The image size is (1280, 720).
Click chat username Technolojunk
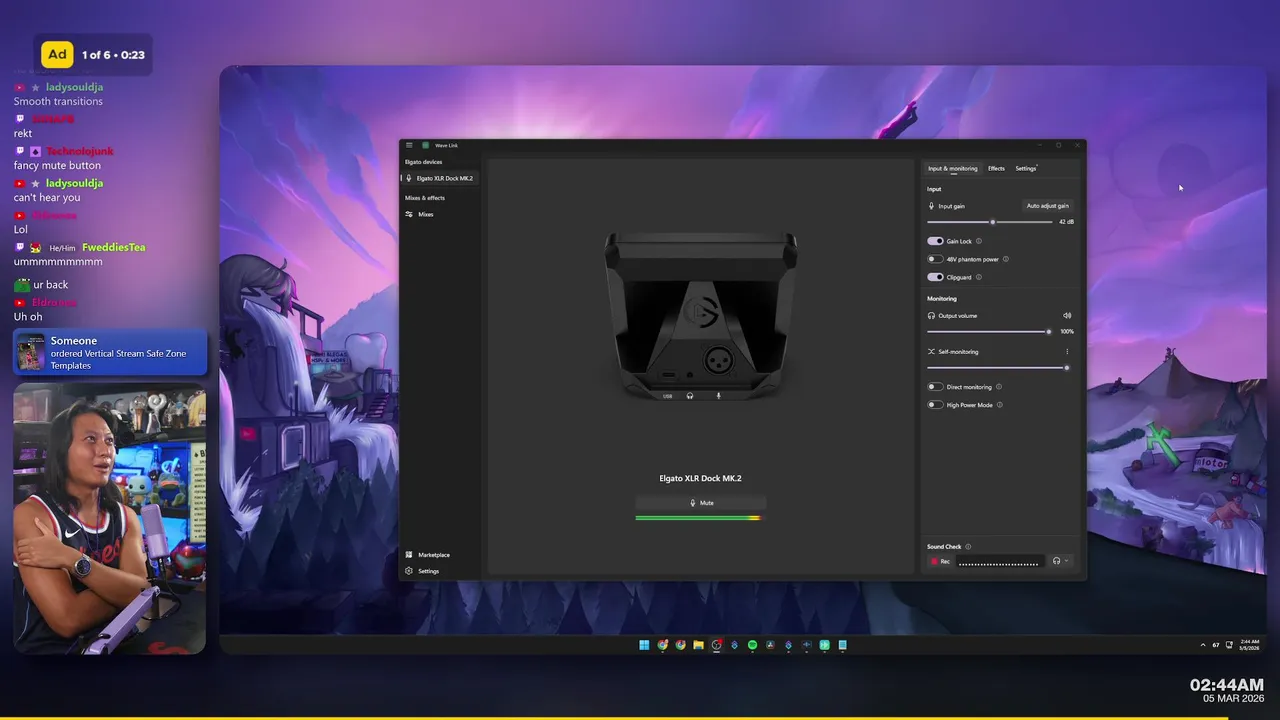(80, 151)
